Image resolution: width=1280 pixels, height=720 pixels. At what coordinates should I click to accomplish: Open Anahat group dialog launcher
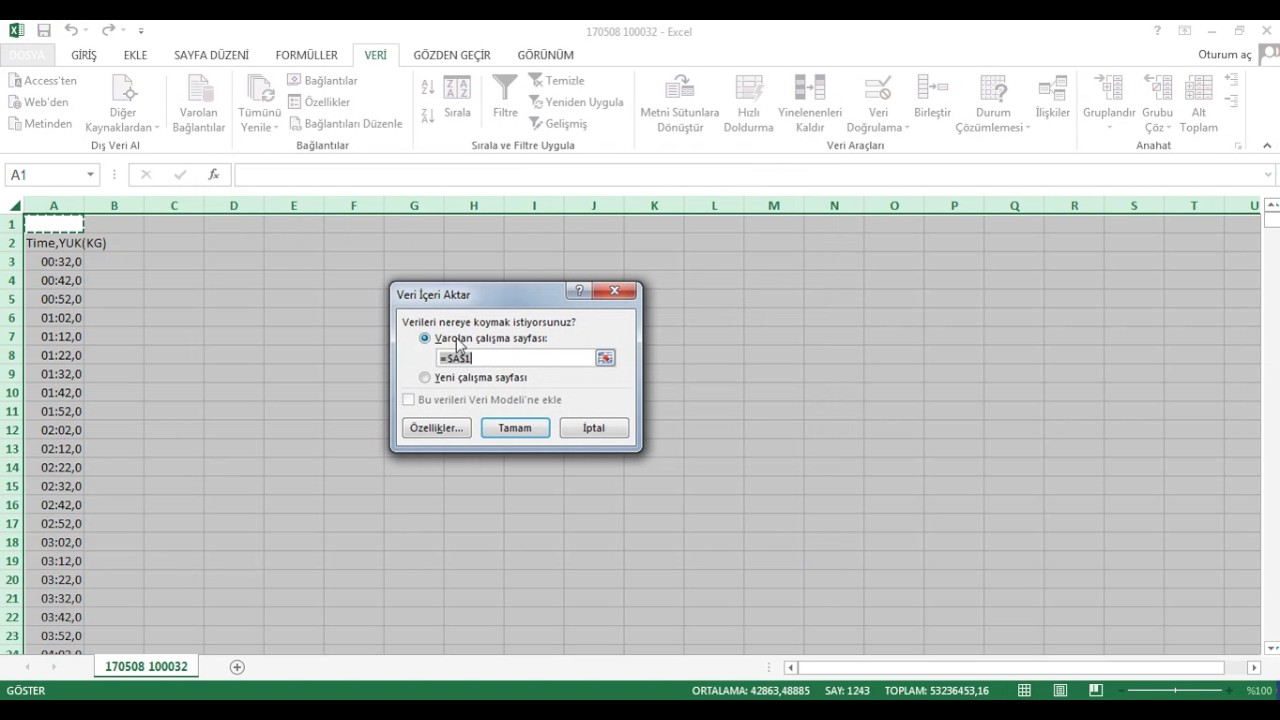click(1238, 146)
